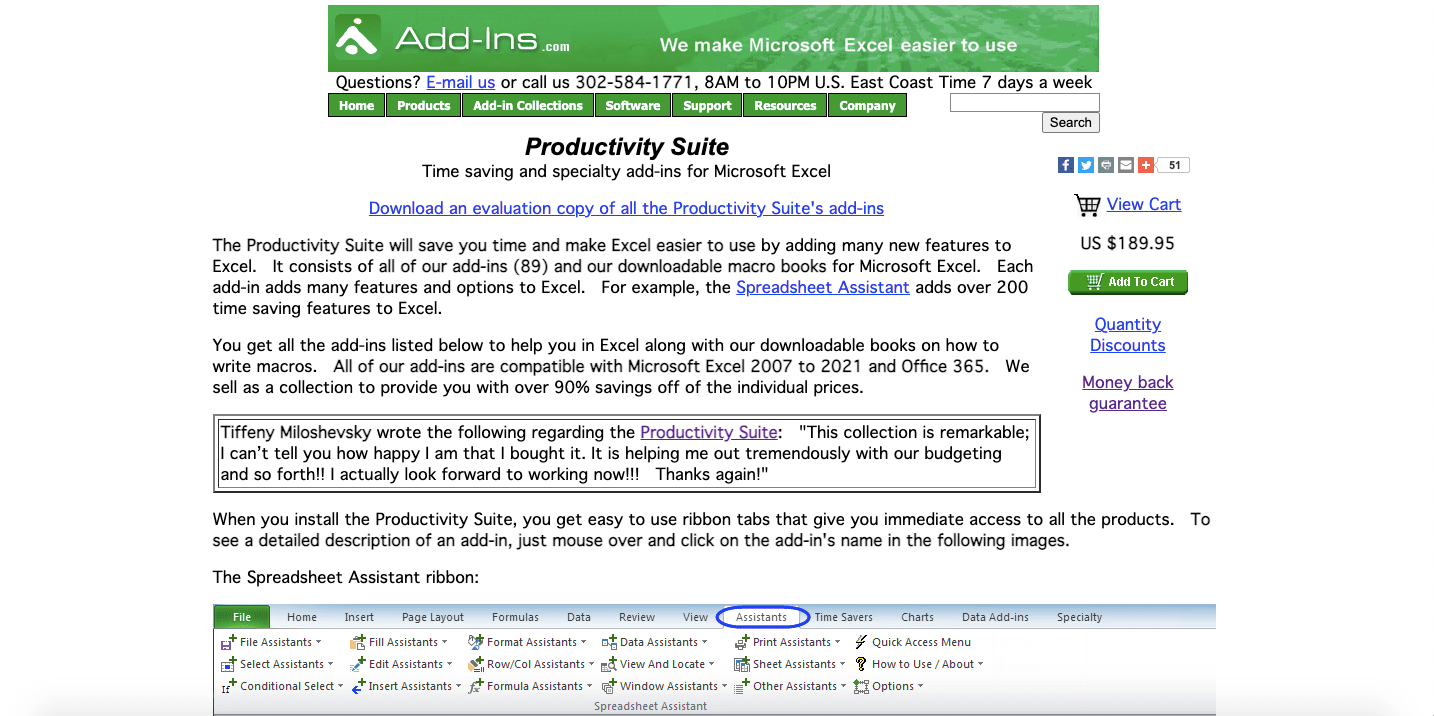Open more share options plus icon
Screen dimensions: 1434x716
[1146, 165]
